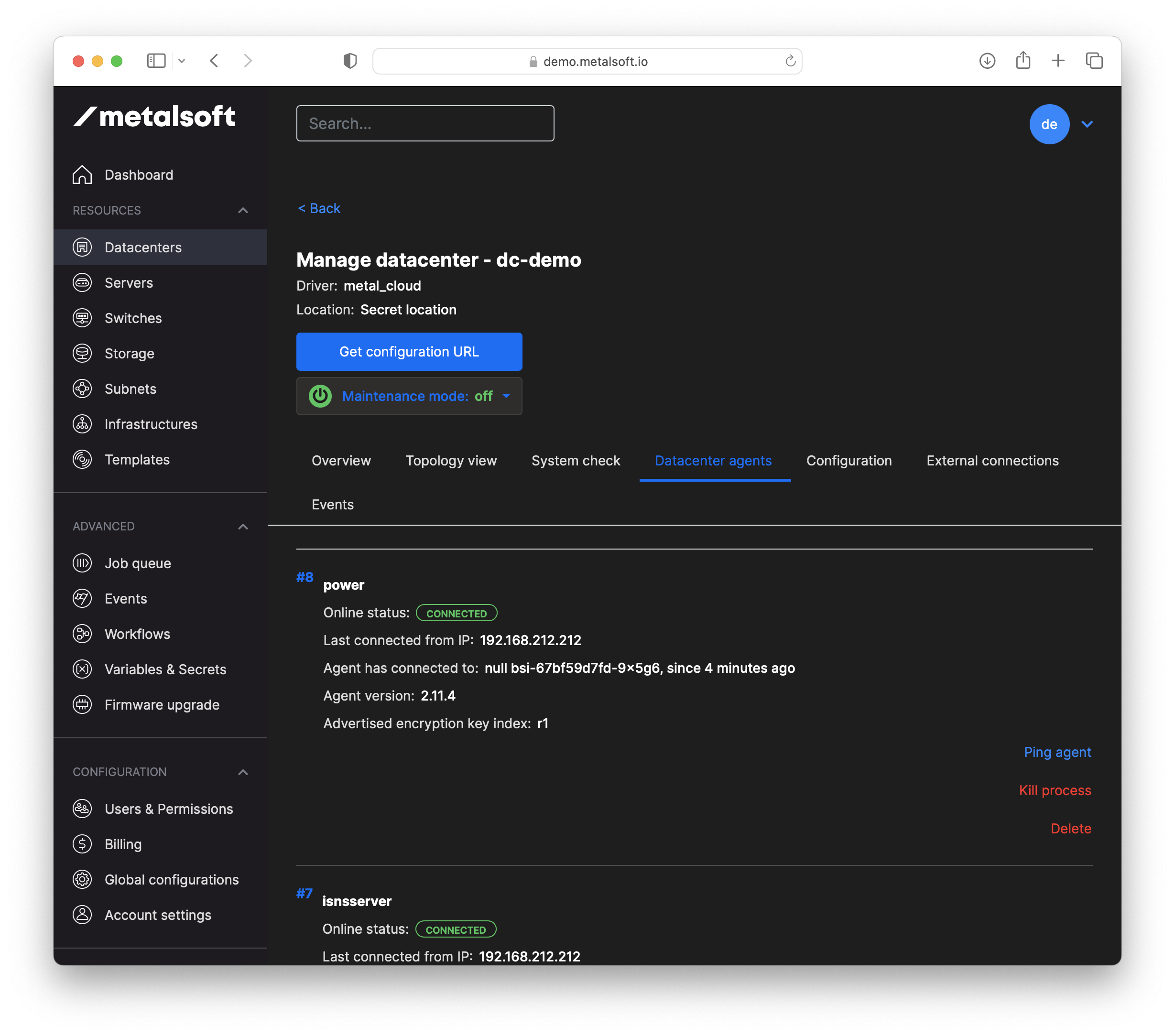Click the Subnets sidebar icon
1175x1036 pixels.
point(82,388)
